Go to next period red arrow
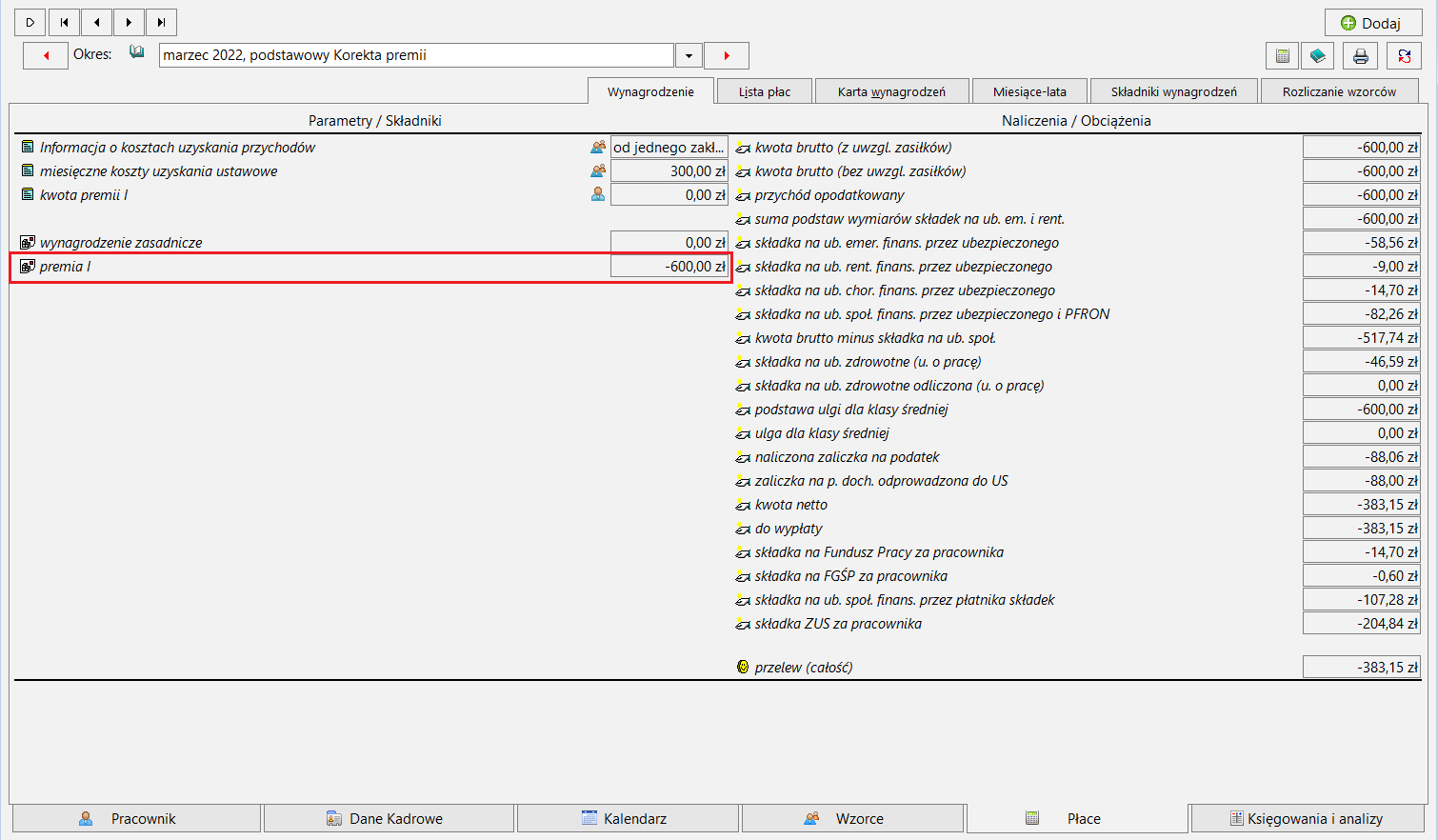The height and width of the screenshot is (840, 1438). point(727,55)
